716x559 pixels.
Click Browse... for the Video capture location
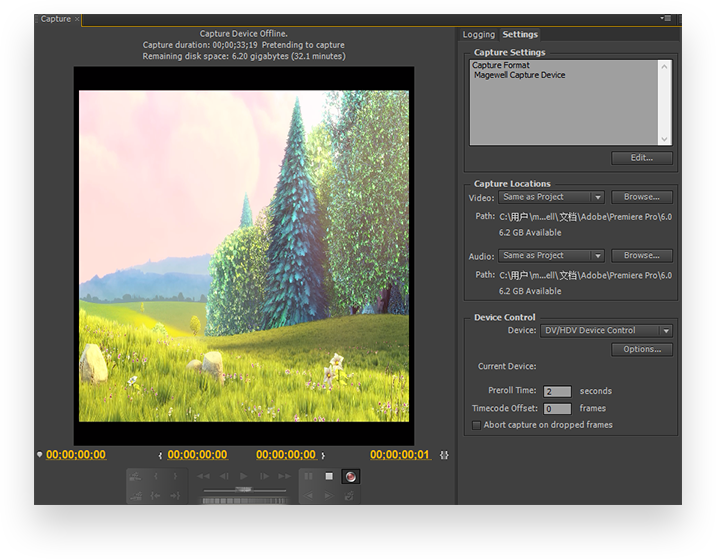point(641,197)
